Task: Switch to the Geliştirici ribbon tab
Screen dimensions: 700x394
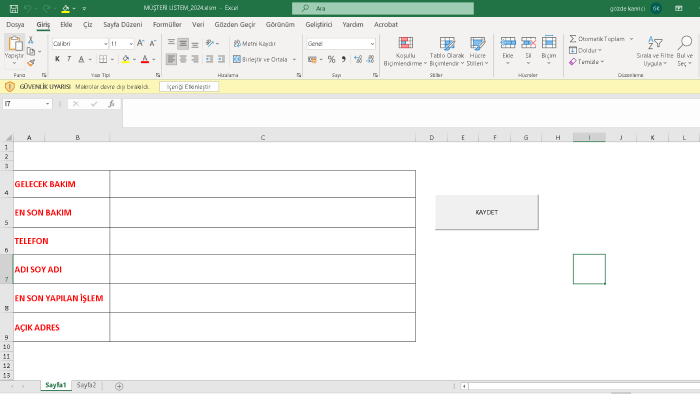Action: pos(318,25)
